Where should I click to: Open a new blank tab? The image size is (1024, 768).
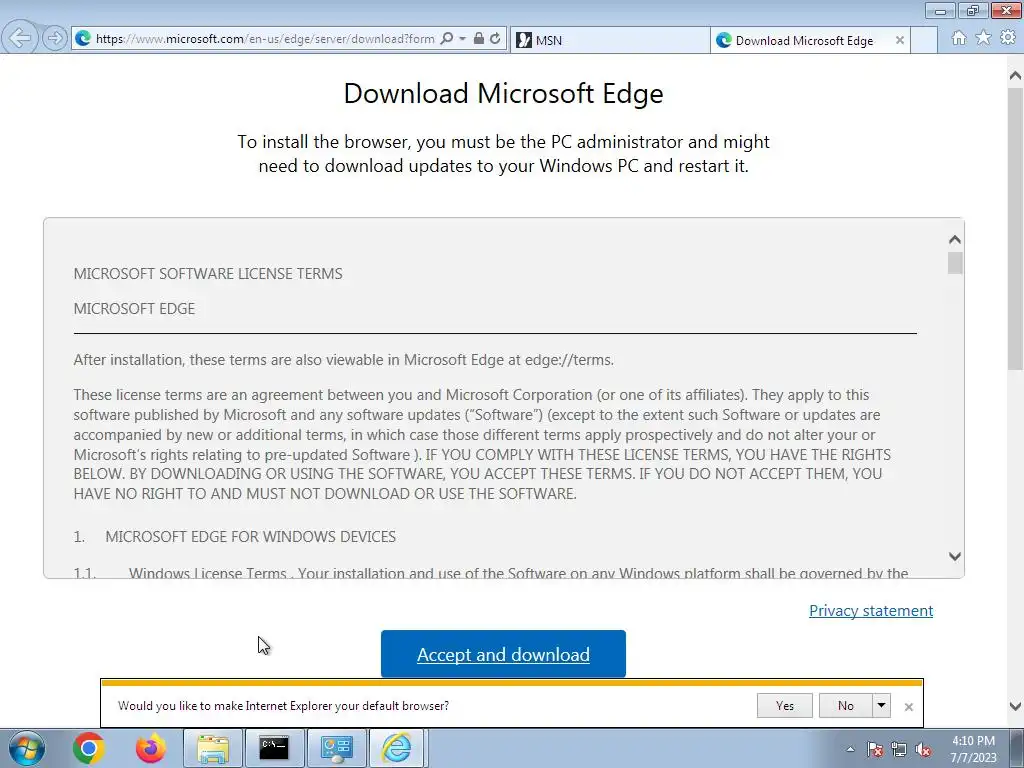click(924, 40)
